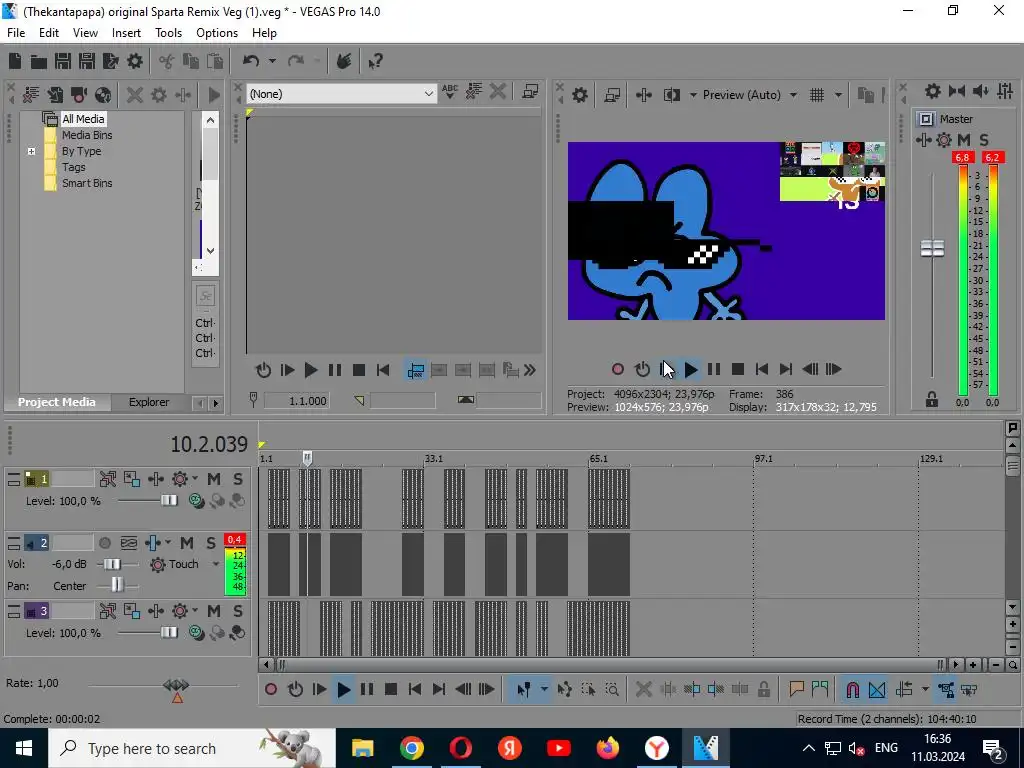Toggle Split Screen View in preview
1024x768 pixels.
click(672, 95)
